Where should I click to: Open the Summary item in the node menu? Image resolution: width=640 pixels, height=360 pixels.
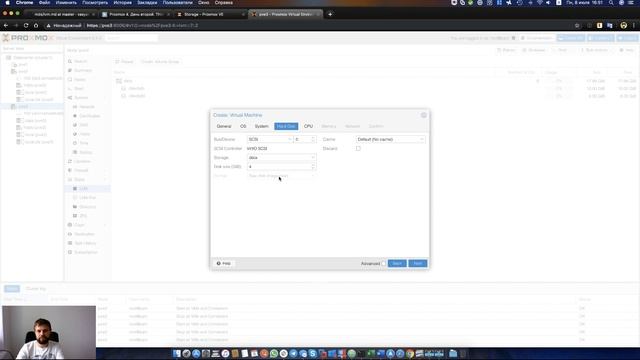[87, 71]
